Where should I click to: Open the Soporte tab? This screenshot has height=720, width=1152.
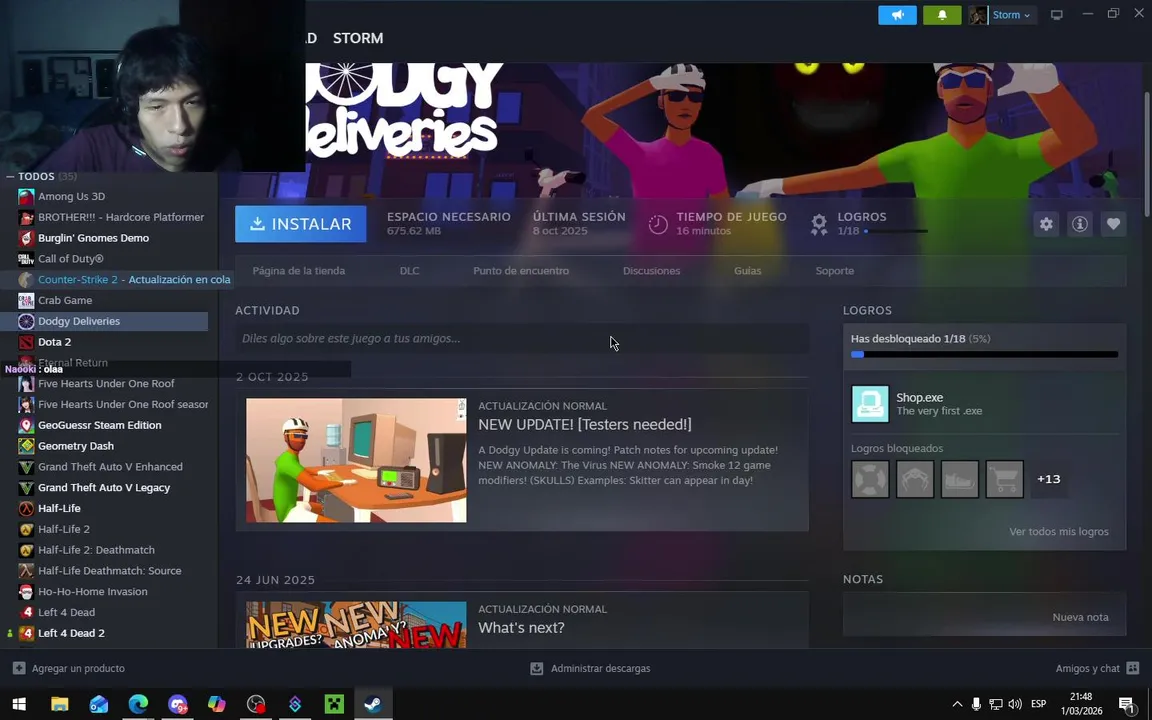[x=835, y=271]
